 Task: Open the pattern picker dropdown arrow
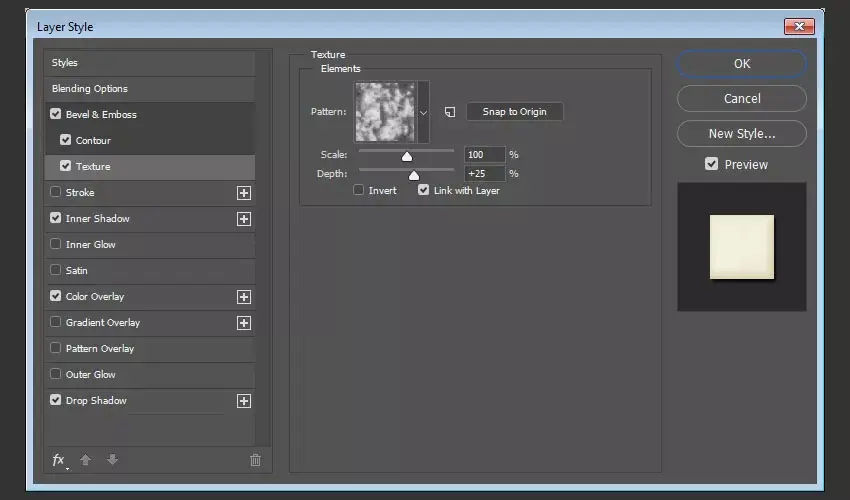[x=423, y=112]
